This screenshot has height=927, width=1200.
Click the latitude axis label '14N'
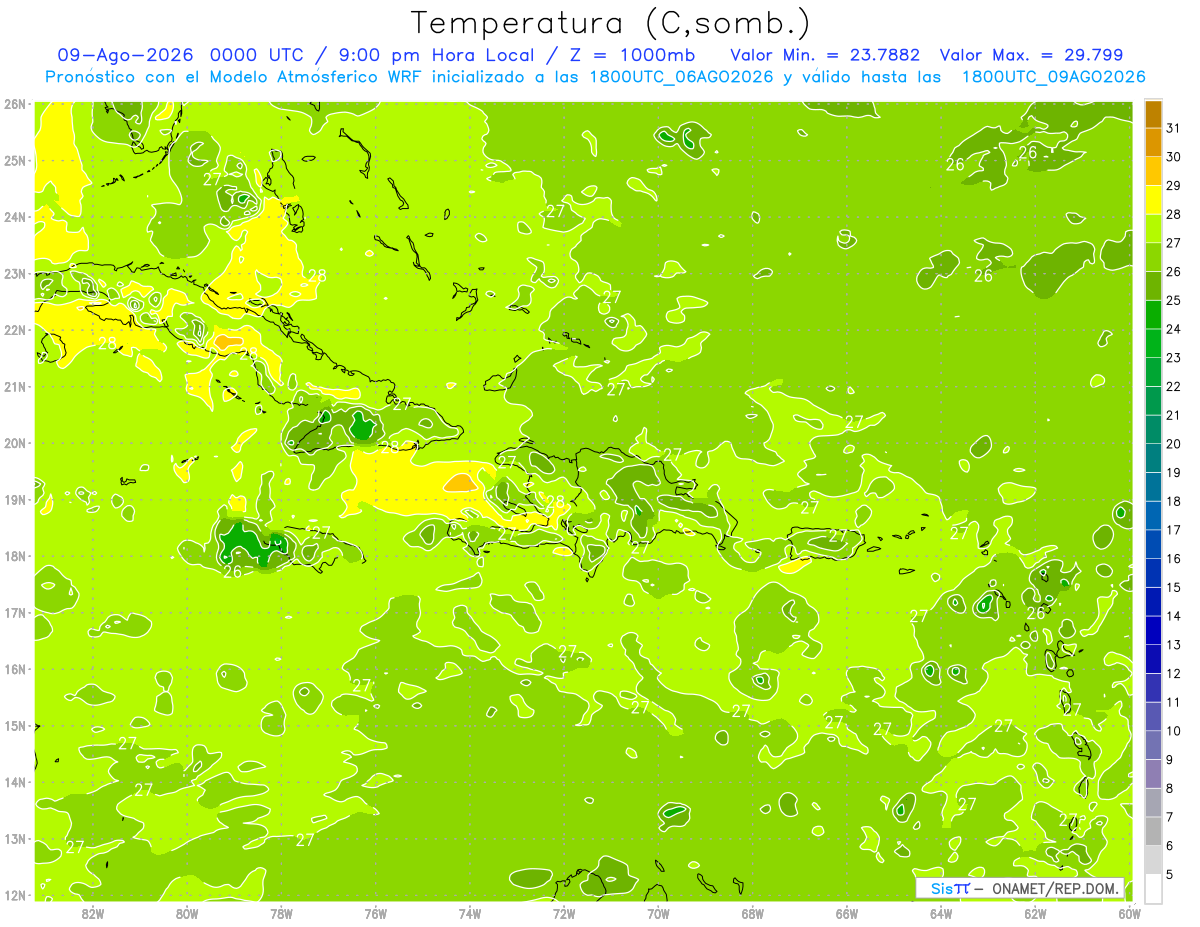pos(15,781)
